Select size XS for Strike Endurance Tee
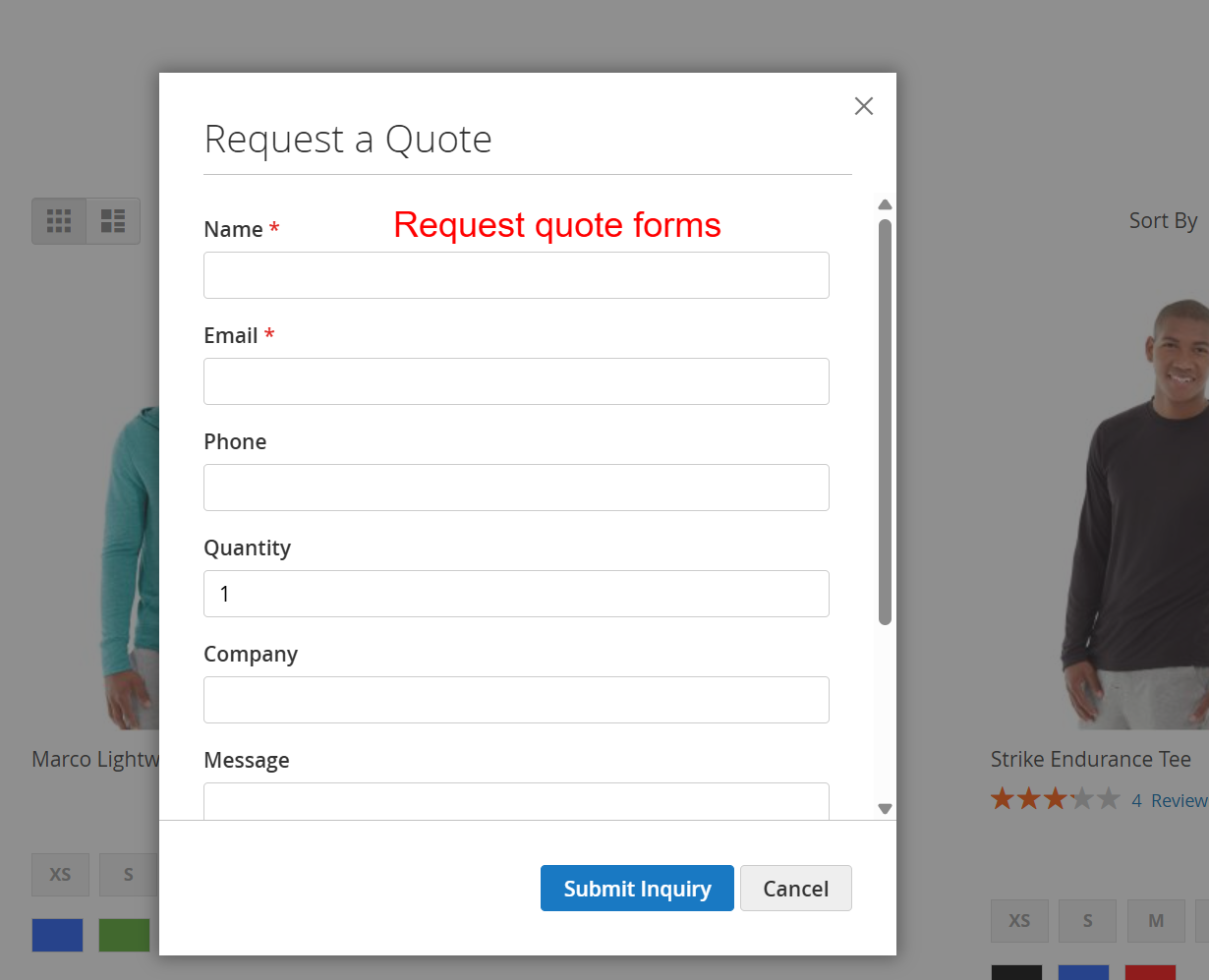The width and height of the screenshot is (1209, 980). [x=1019, y=921]
